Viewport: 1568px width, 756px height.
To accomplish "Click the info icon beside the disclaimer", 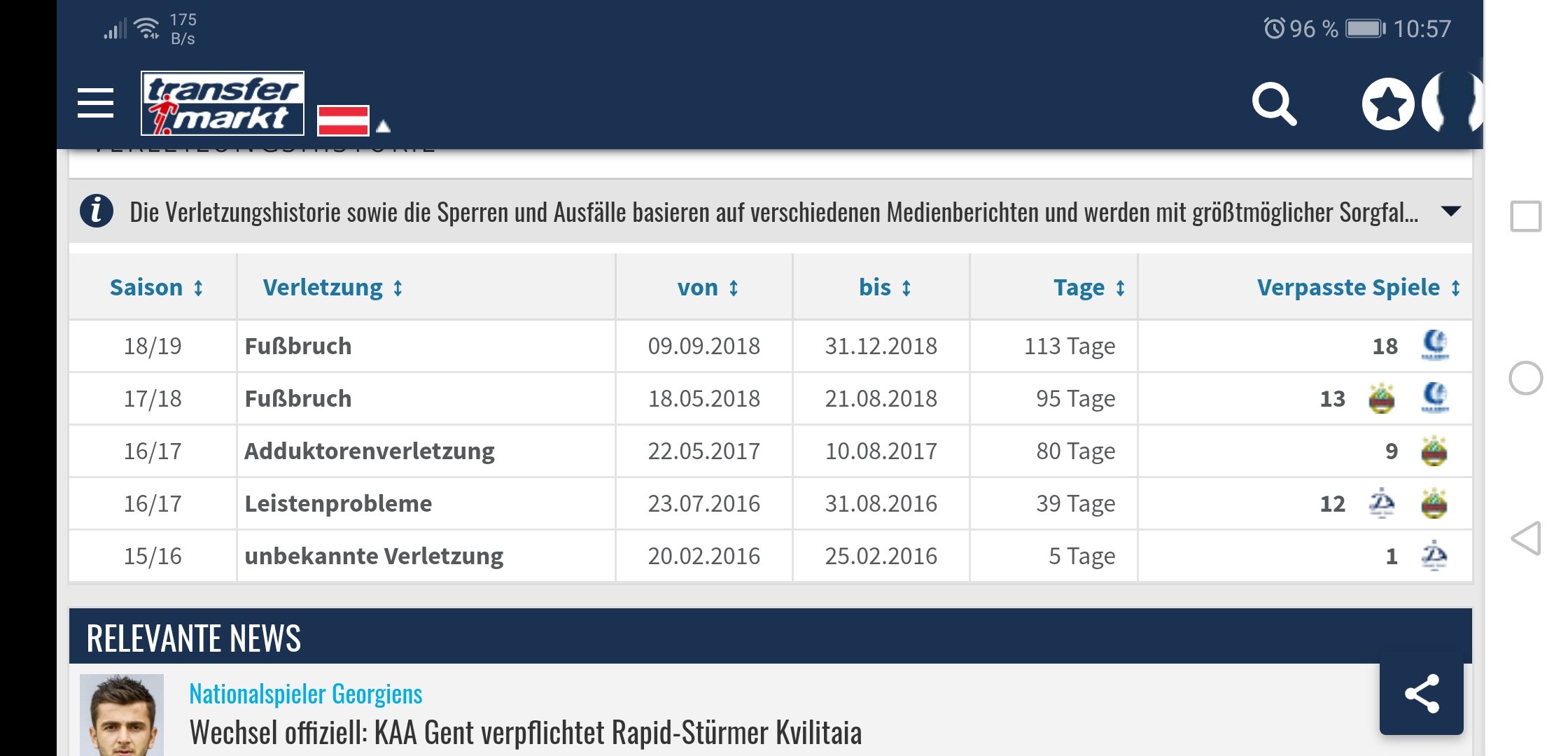I will click(97, 211).
